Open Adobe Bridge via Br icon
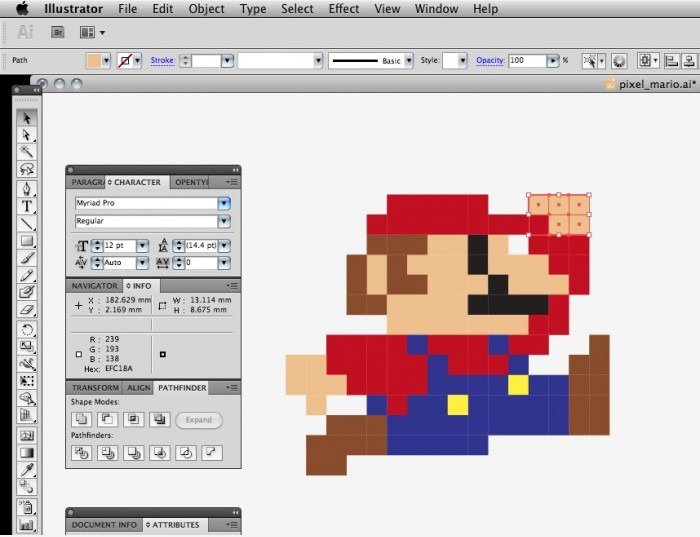The height and width of the screenshot is (537, 700). 58,32
